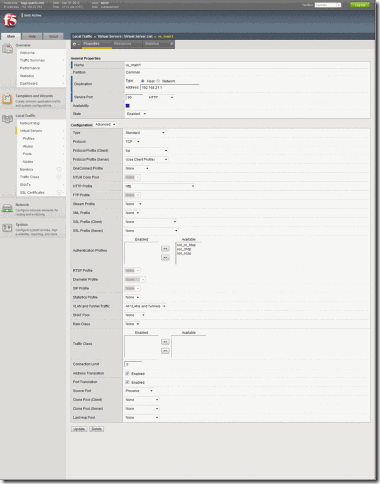Open the Clone Pool (Server) dropdown
Screen dimensions: 380x484
coord(142,408)
